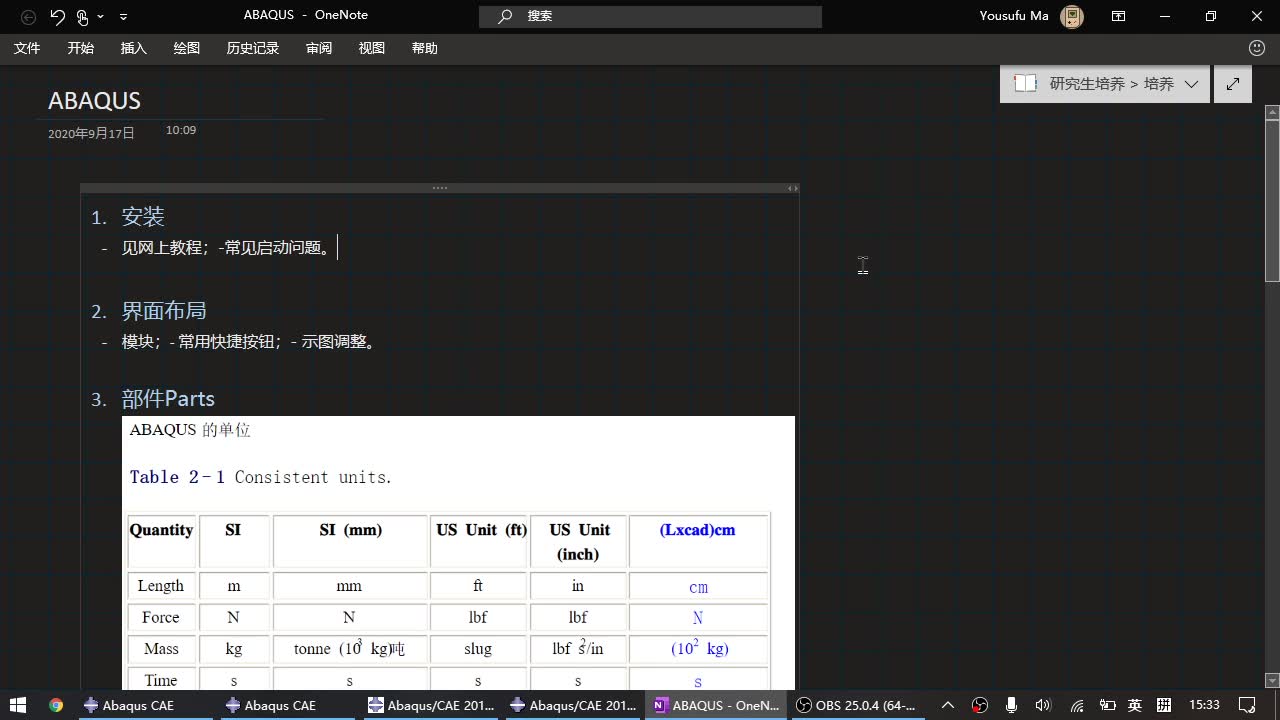Click vertical scrollbar thumb
The height and width of the screenshot is (720, 1280).
coord(1272,201)
